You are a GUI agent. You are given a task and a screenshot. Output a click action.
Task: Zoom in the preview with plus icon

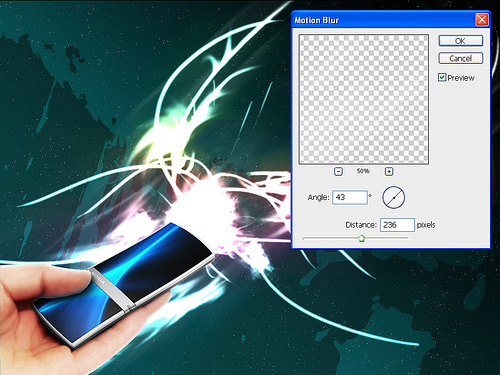(x=389, y=171)
